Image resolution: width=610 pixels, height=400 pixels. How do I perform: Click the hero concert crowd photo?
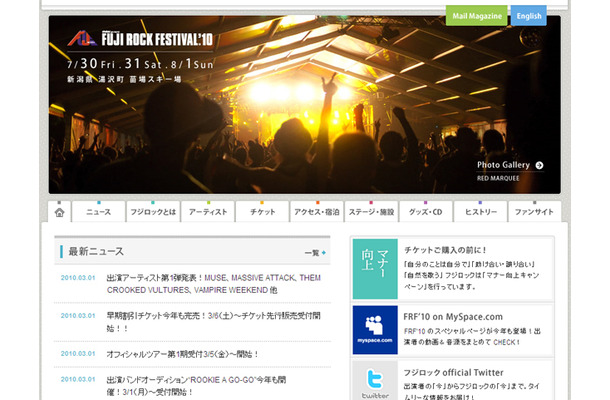tap(305, 104)
